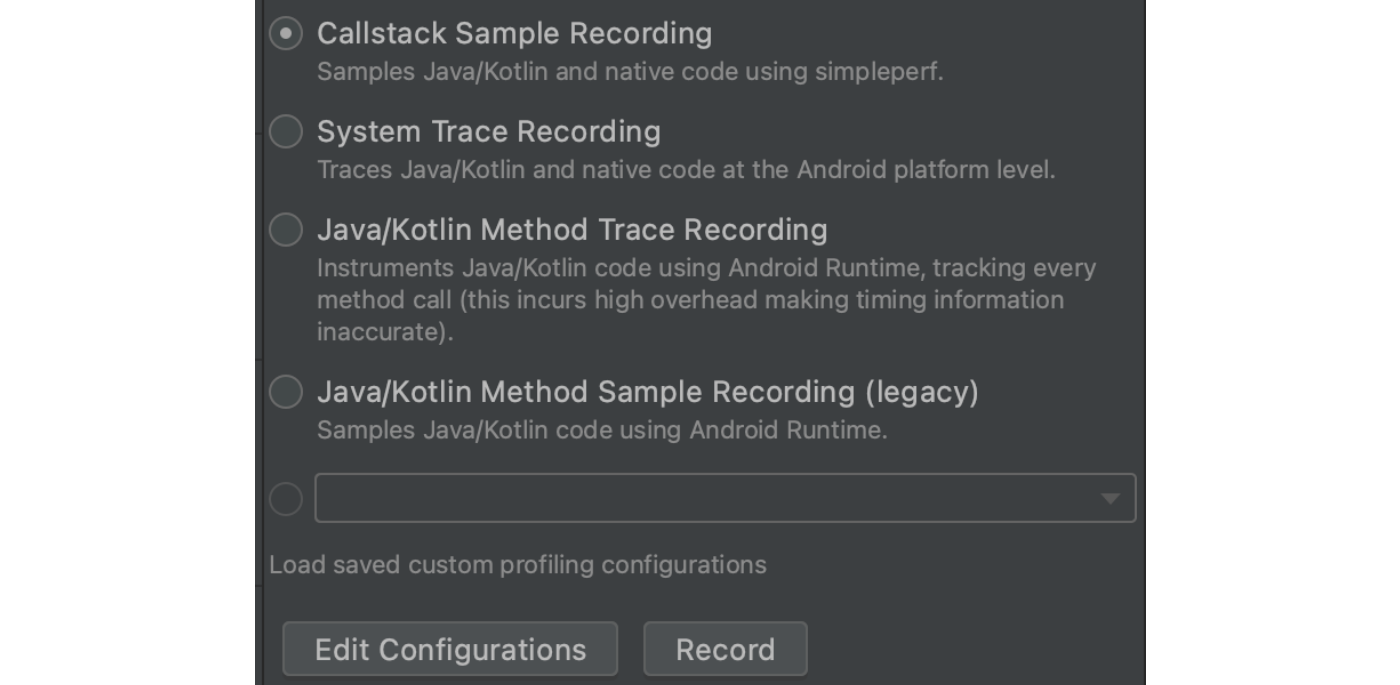The image size is (1400, 685).
Task: Click the "Instruments Java/Kotlin code" description line
Action: point(706,268)
